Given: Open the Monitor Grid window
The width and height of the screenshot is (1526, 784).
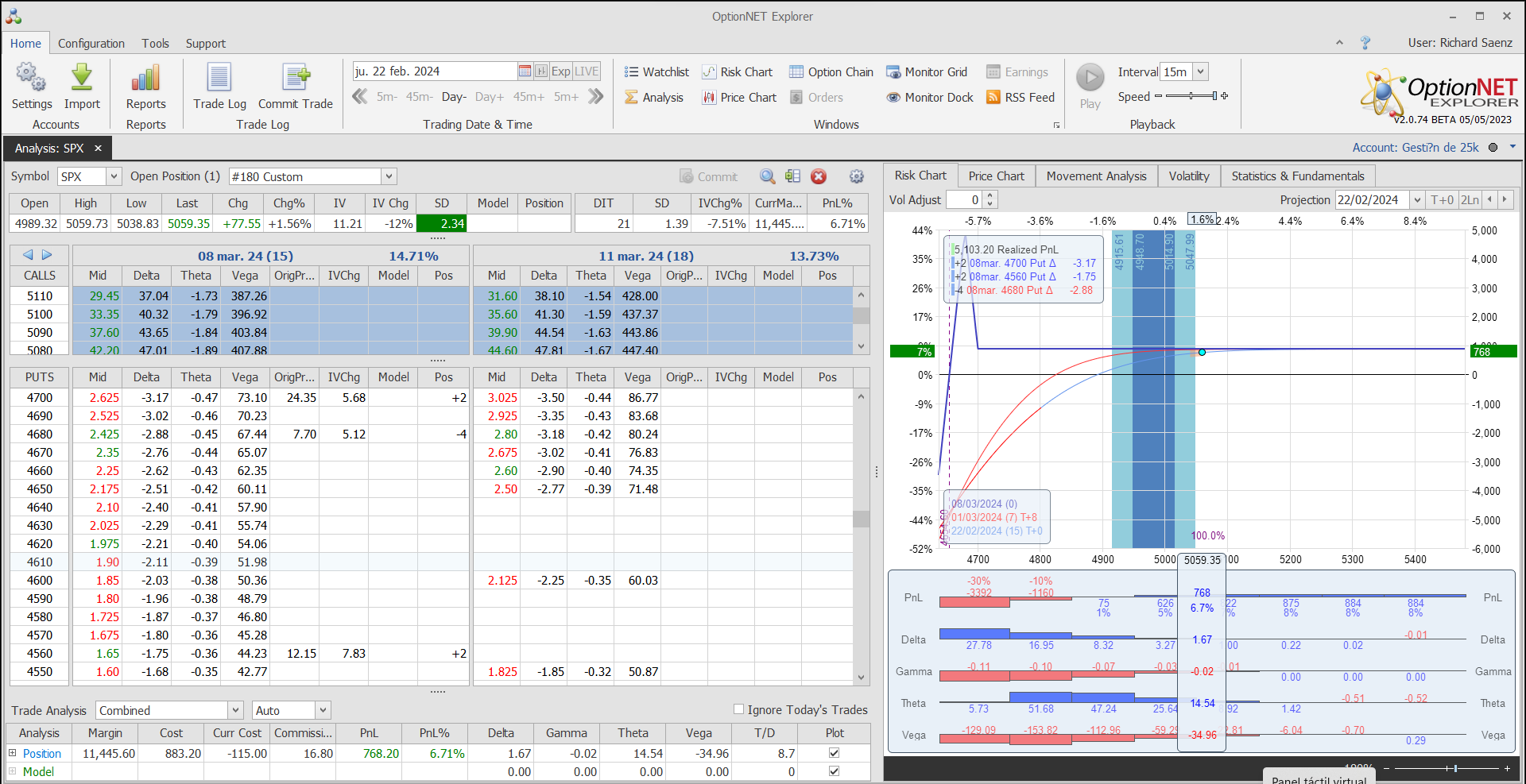Looking at the screenshot, I should pyautogui.click(x=927, y=72).
